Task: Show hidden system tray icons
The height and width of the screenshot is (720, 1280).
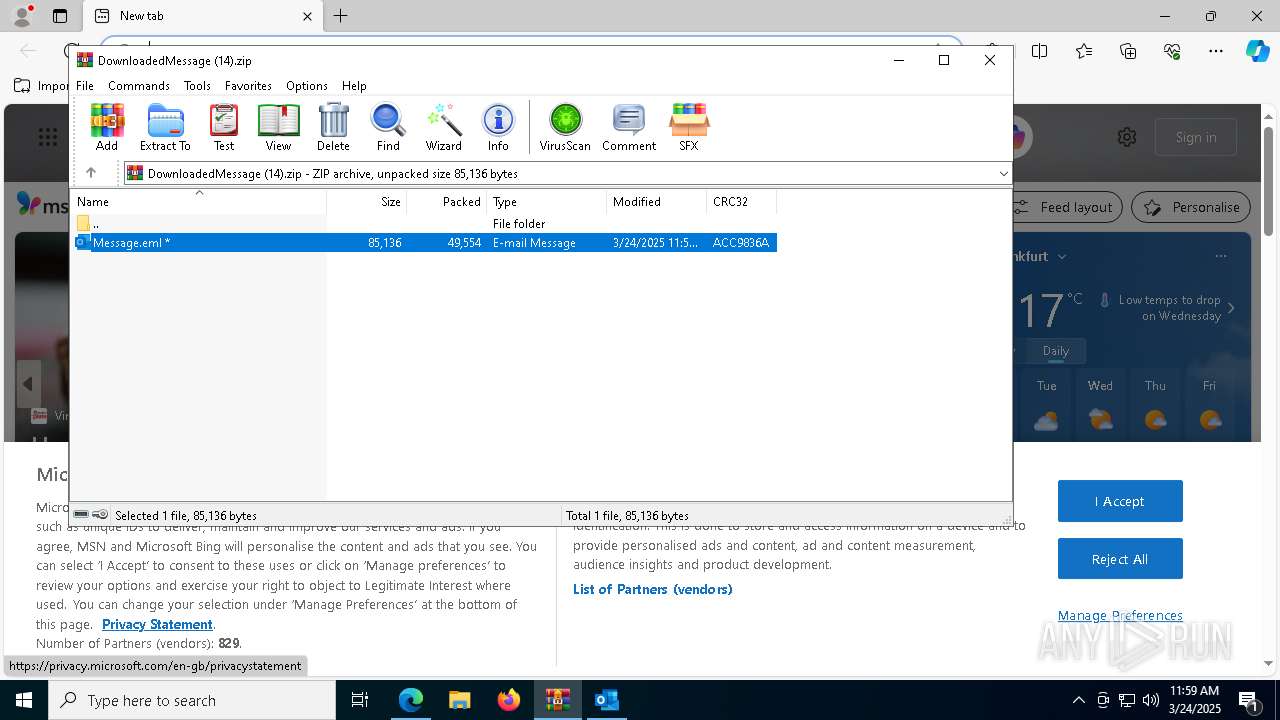Action: point(1078,700)
